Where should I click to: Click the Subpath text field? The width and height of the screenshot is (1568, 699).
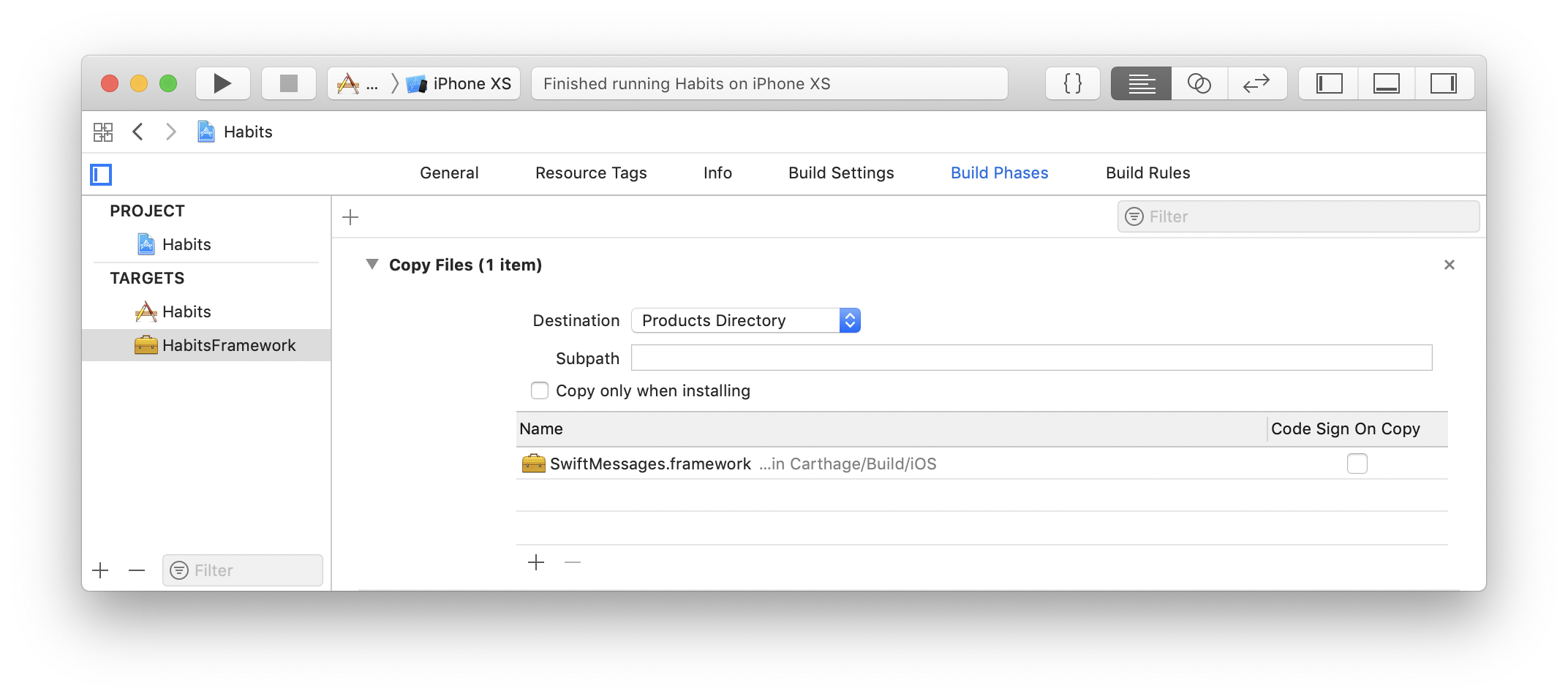(x=1031, y=358)
